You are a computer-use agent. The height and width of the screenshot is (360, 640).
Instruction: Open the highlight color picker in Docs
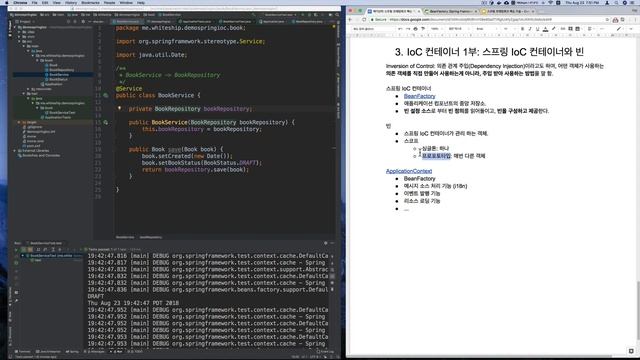tap(553, 29)
